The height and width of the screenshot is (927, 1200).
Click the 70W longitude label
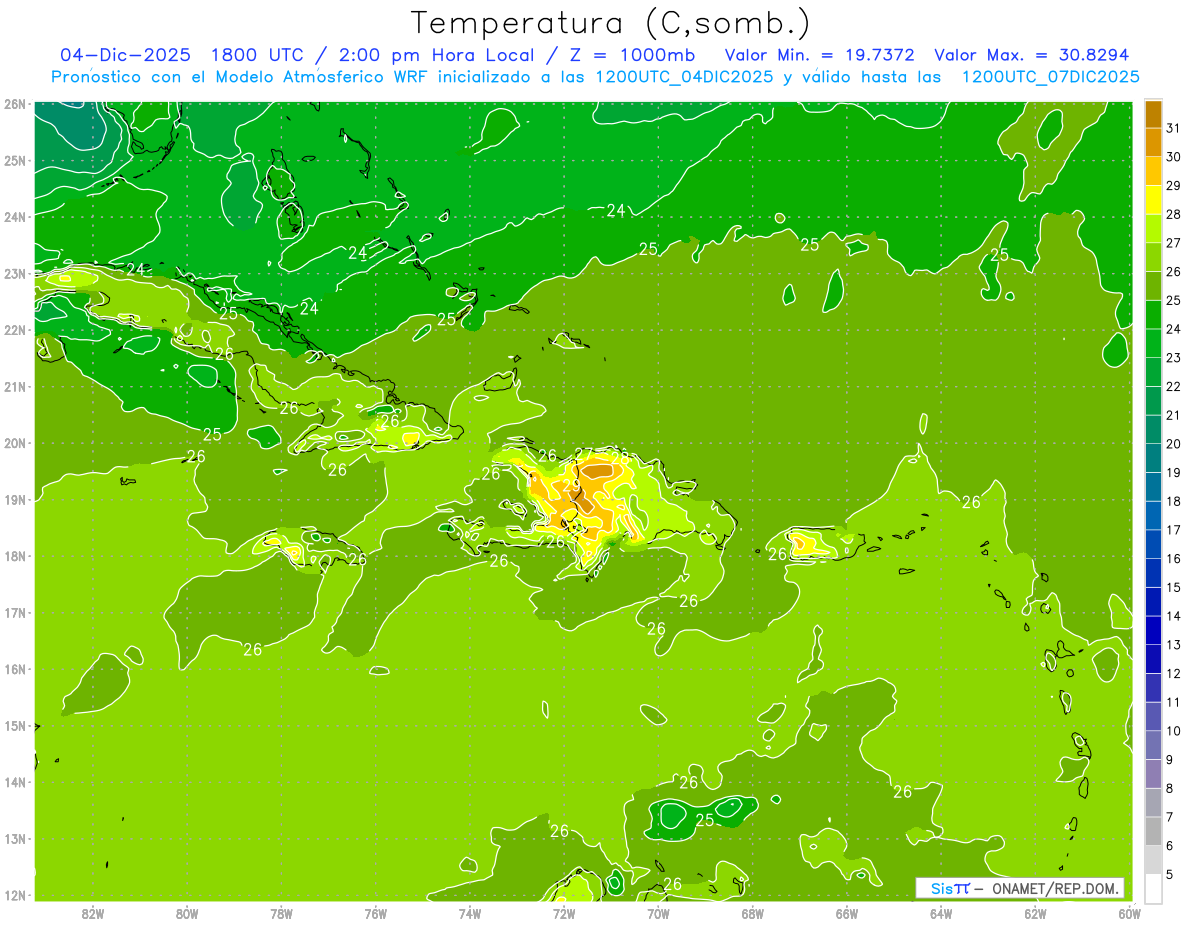(658, 913)
